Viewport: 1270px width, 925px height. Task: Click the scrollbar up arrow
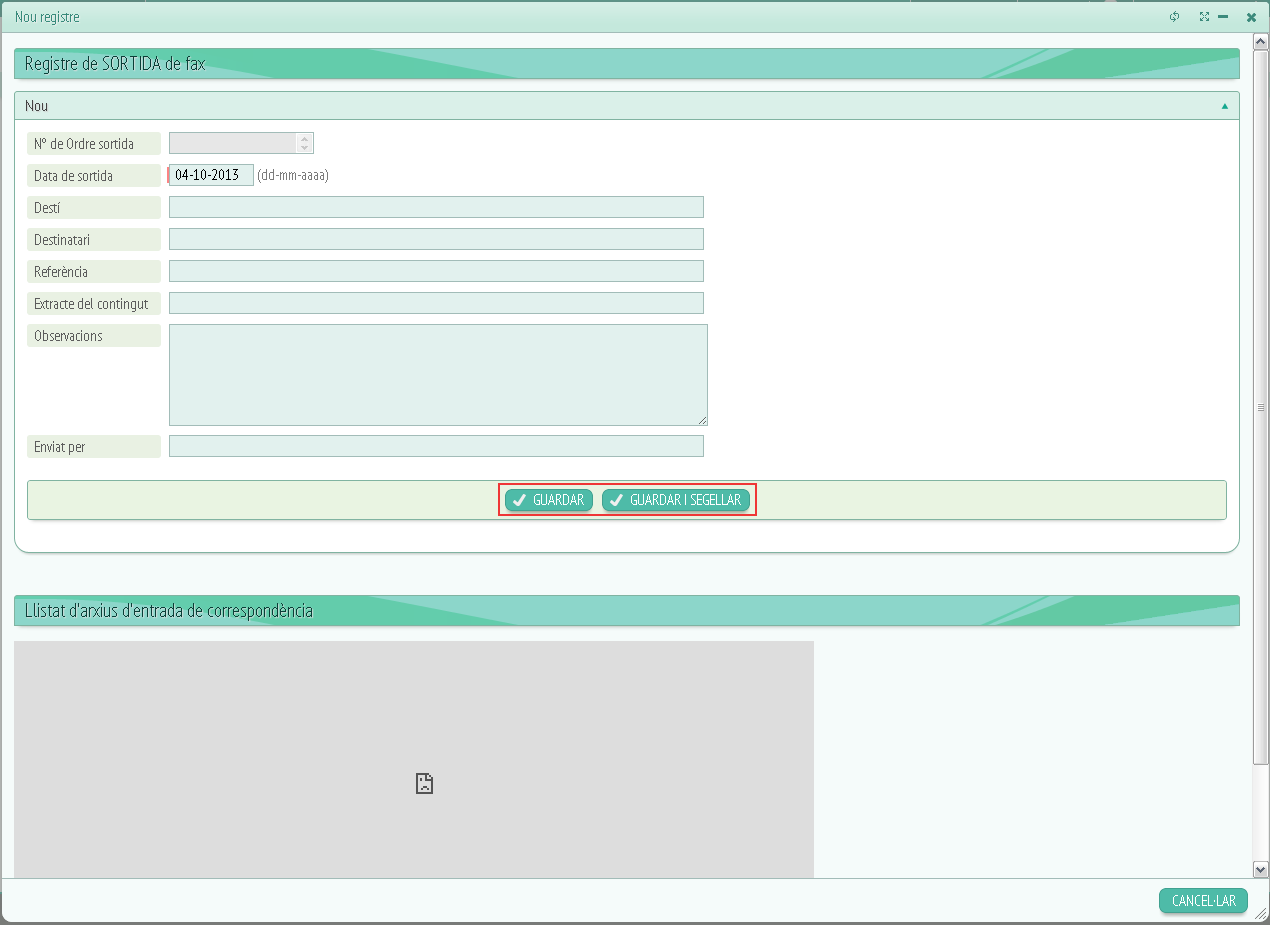(1261, 41)
